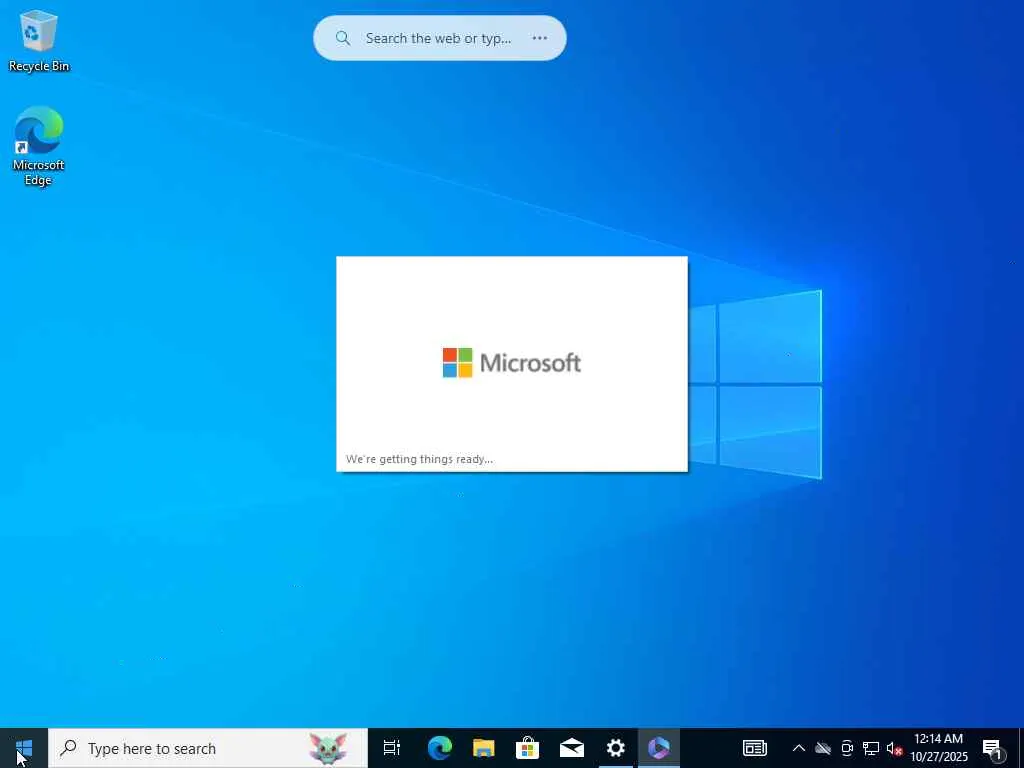The width and height of the screenshot is (1024, 768).
Task: Launch Microsoft Edge from the taskbar
Action: [x=440, y=748]
